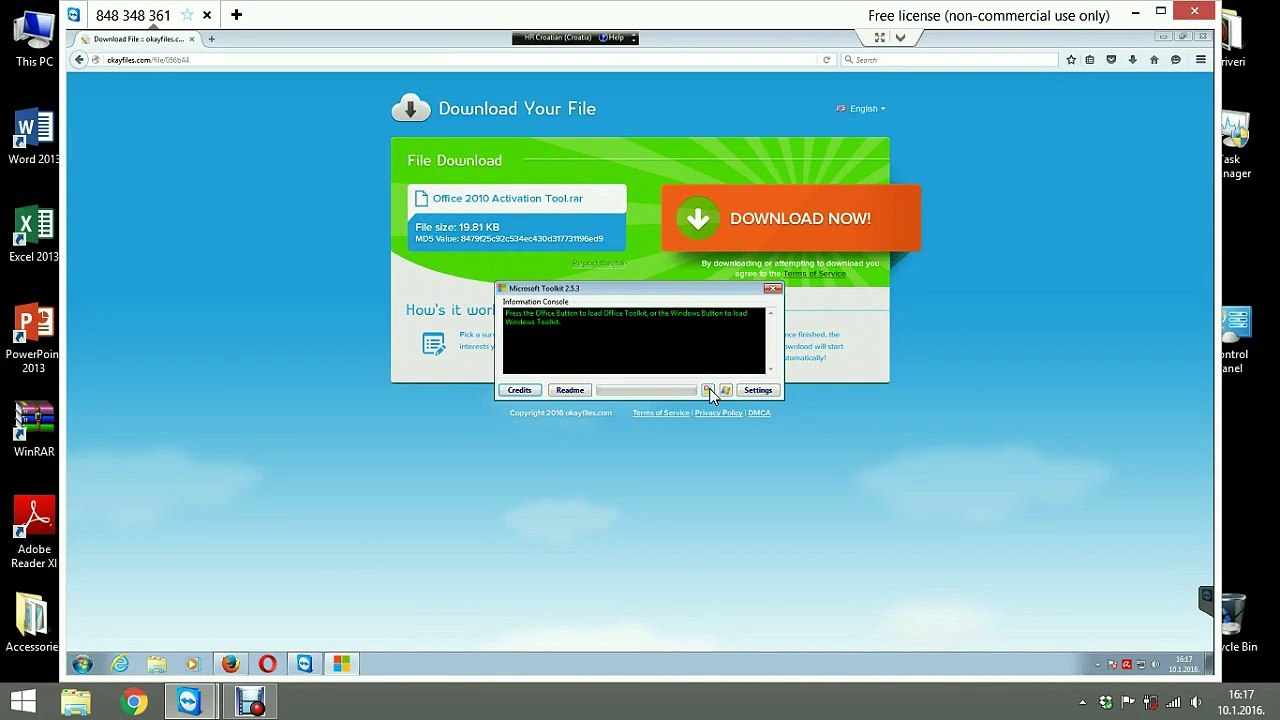Click the orange DOWNLOAD NOW! button
The width and height of the screenshot is (1280, 720).
pyautogui.click(x=791, y=218)
